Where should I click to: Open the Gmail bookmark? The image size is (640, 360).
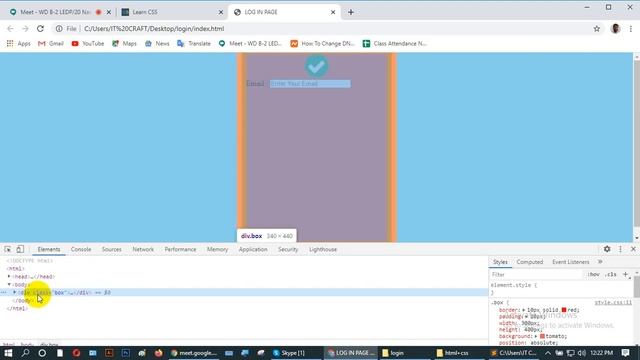[51, 43]
